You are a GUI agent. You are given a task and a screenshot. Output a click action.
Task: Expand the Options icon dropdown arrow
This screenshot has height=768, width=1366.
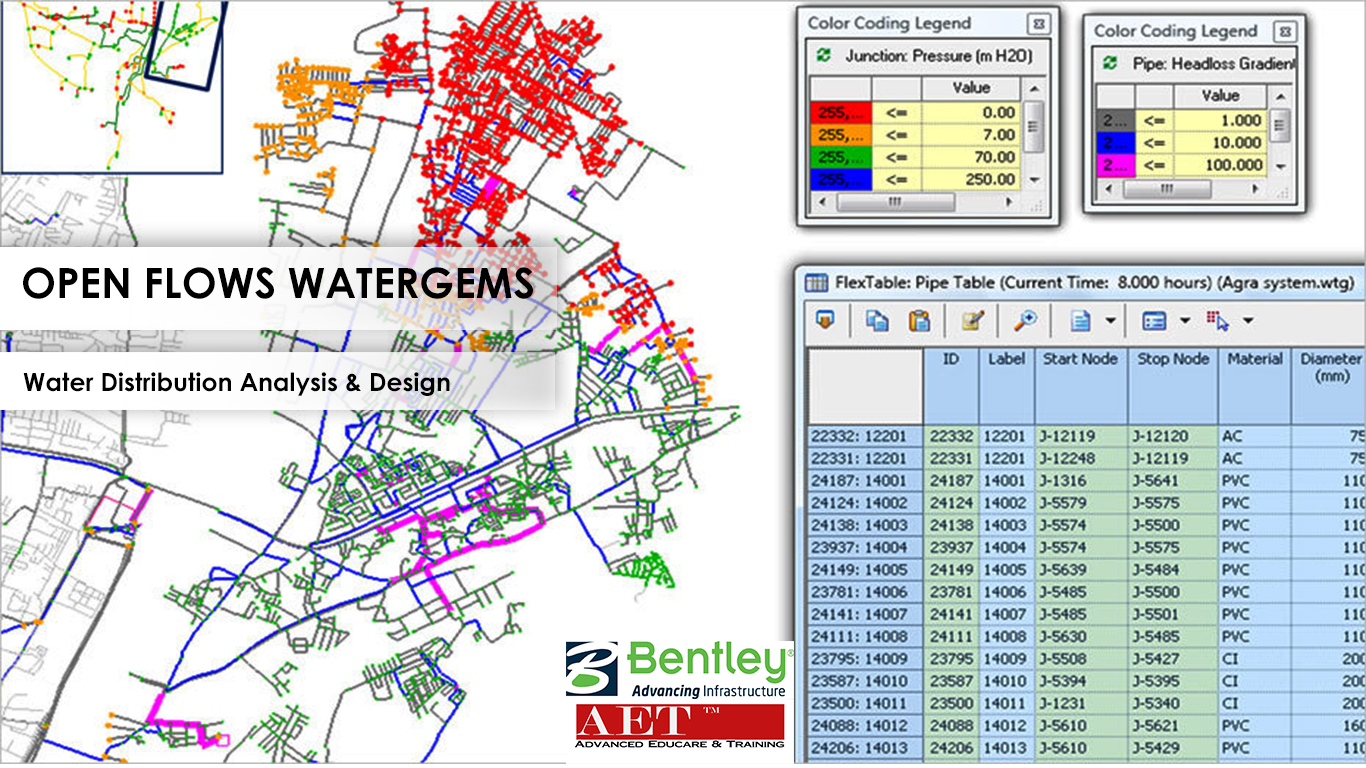point(1185,322)
